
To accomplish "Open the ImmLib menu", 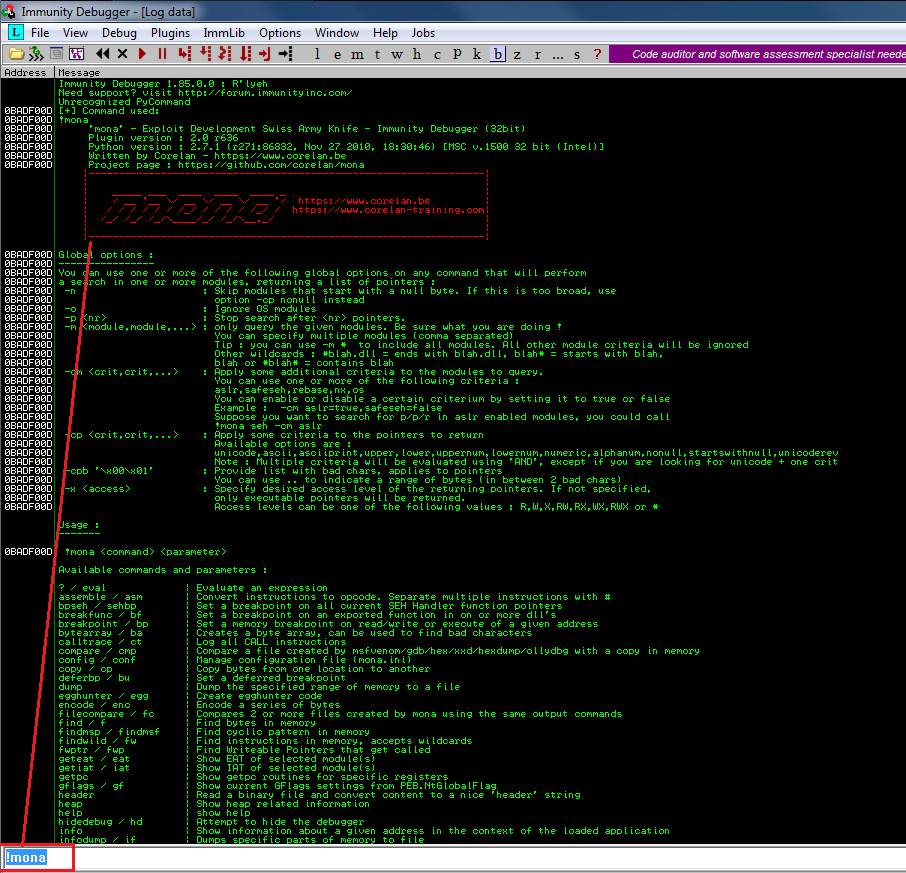I will pyautogui.click(x=224, y=33).
